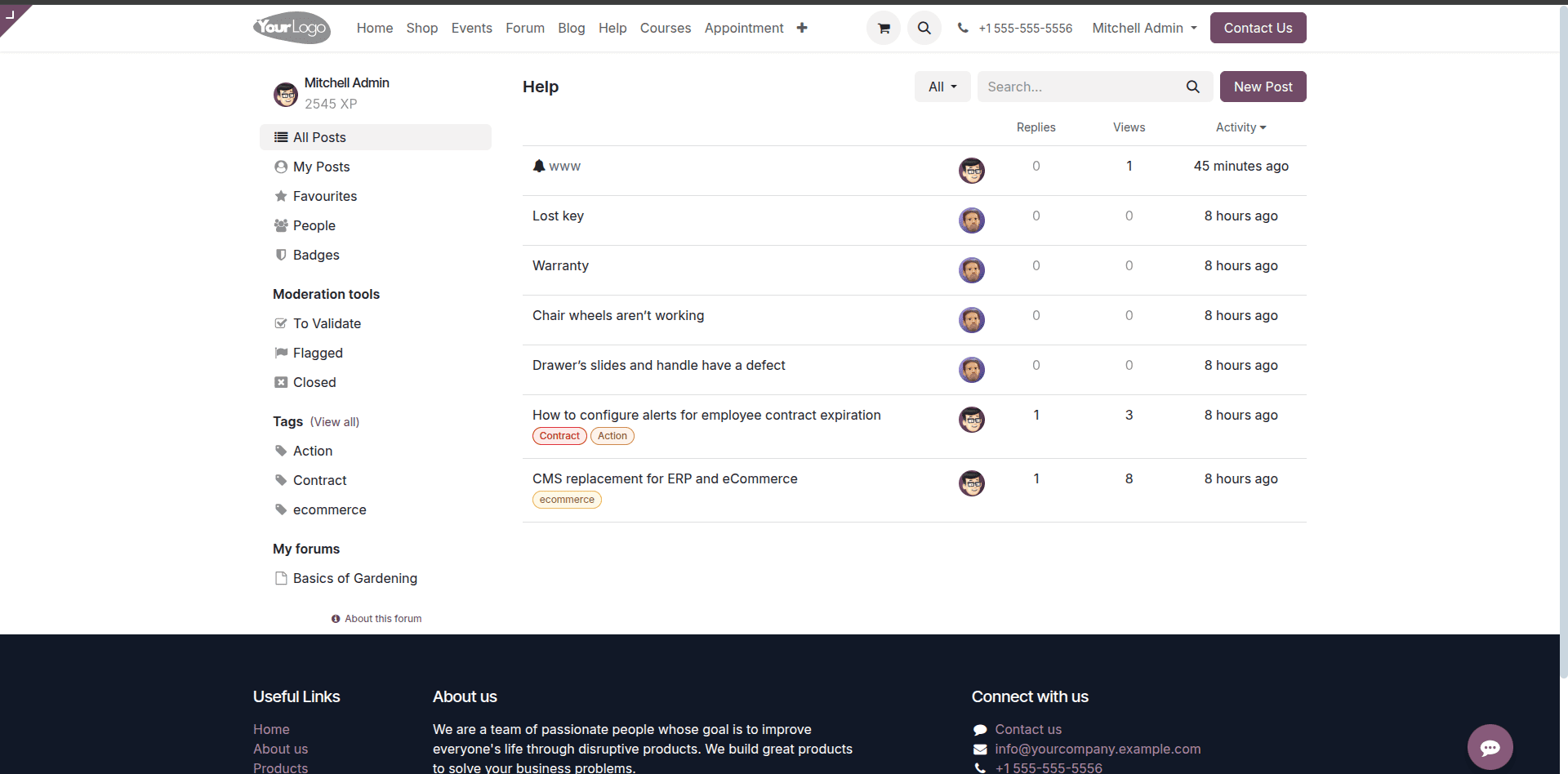This screenshot has width=1568, height=774.
Task: Click the bell icon beside the www post
Action: click(x=539, y=166)
